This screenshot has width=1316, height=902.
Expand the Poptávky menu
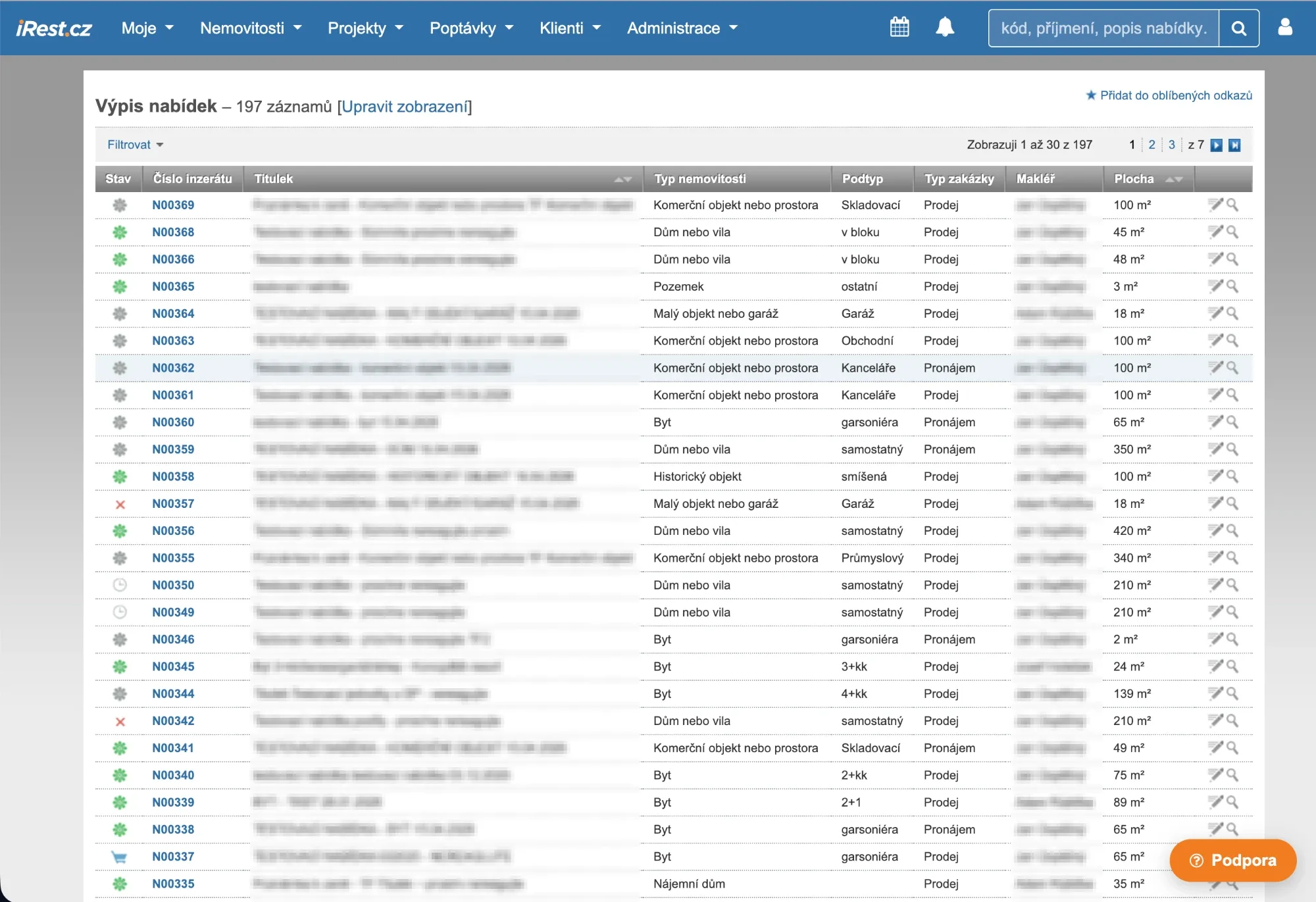click(x=471, y=28)
